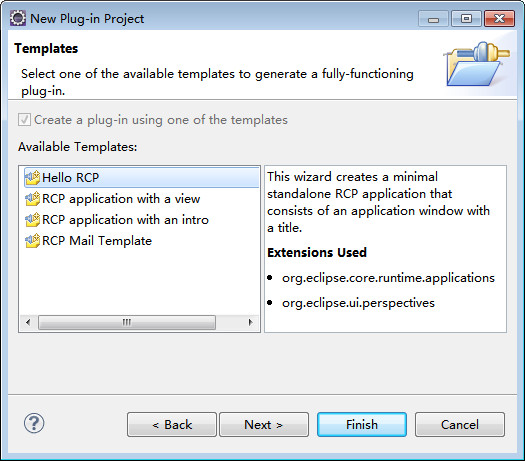
Task: Click the RCP Mail Template icon
Action: pyautogui.click(x=32, y=241)
